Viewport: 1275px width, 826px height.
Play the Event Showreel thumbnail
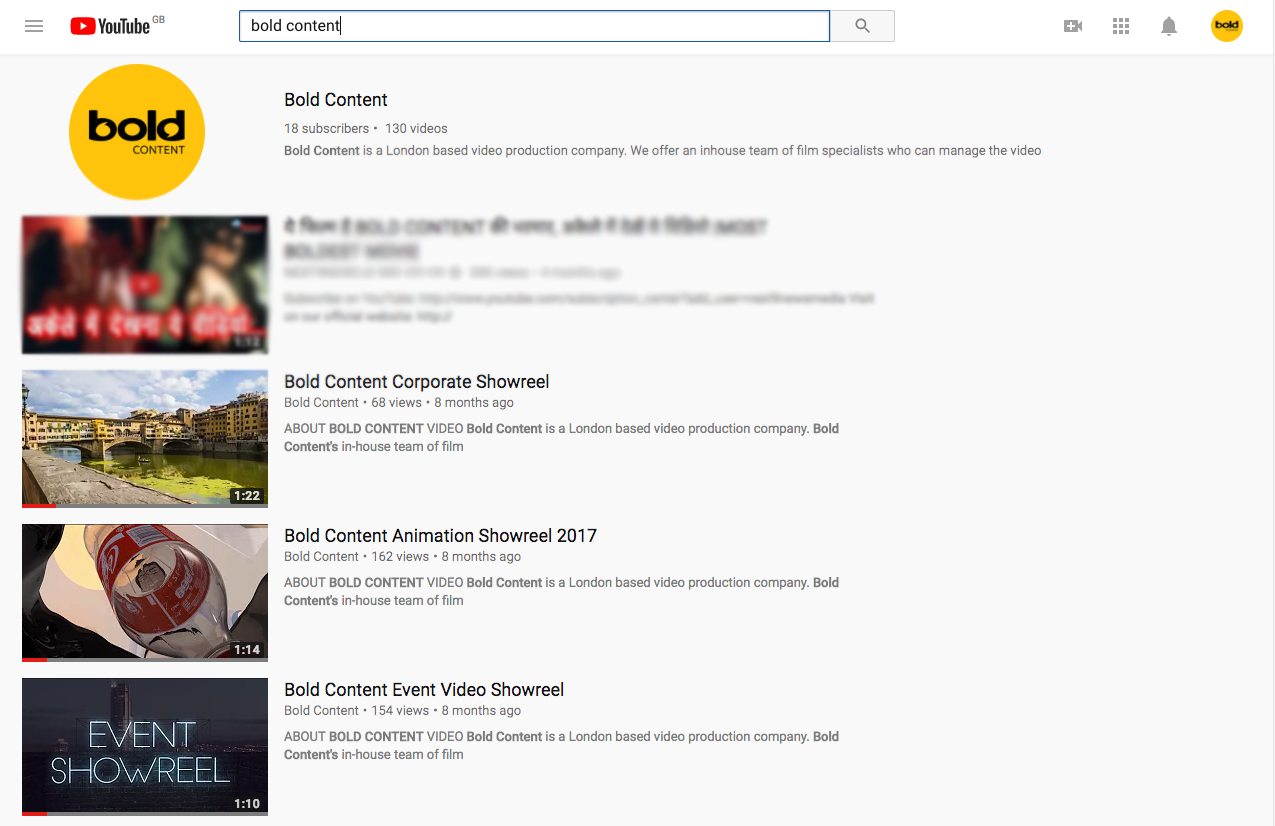click(x=145, y=747)
